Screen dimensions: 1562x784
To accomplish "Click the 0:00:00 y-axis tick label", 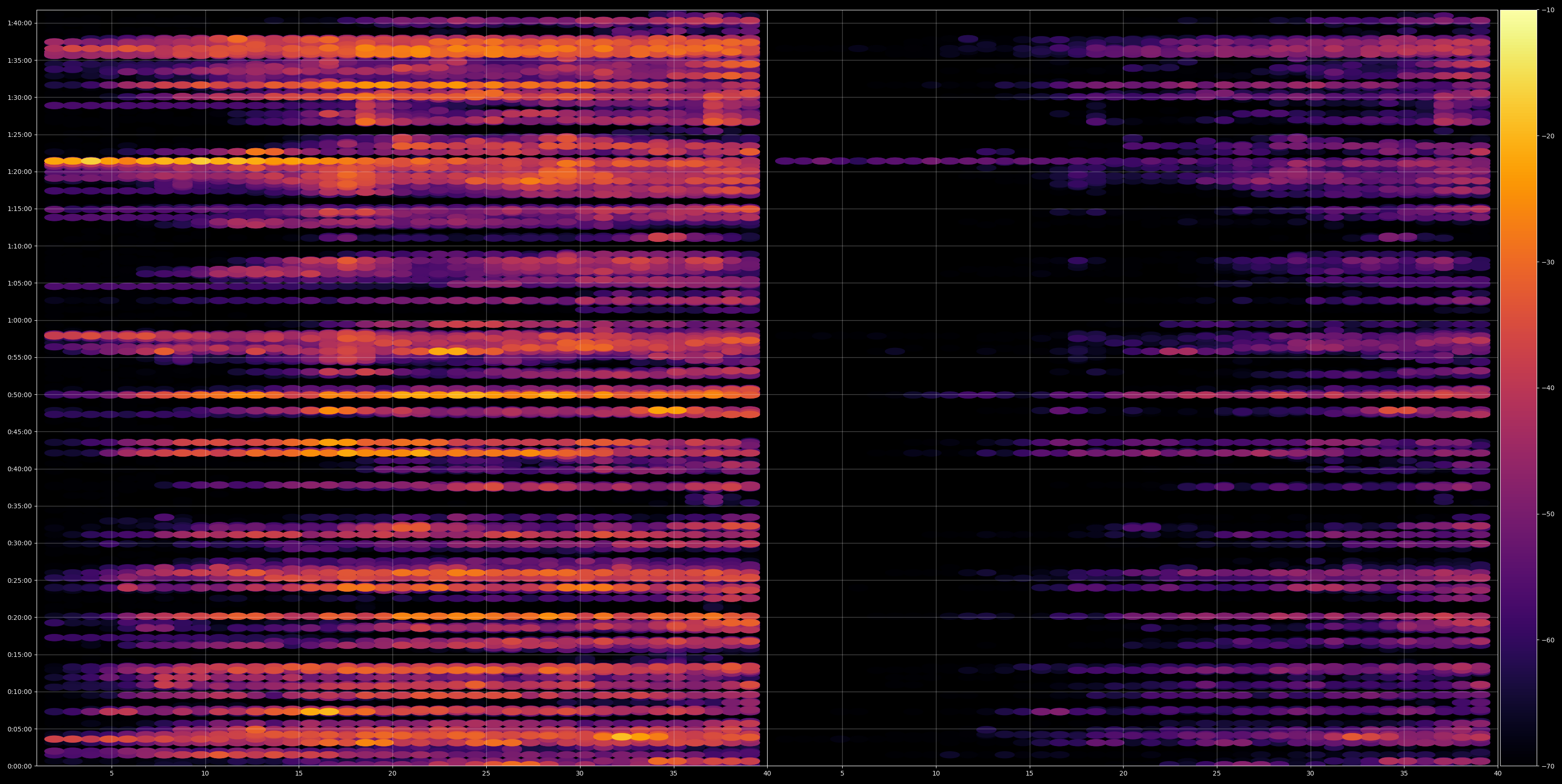I will (x=19, y=766).
